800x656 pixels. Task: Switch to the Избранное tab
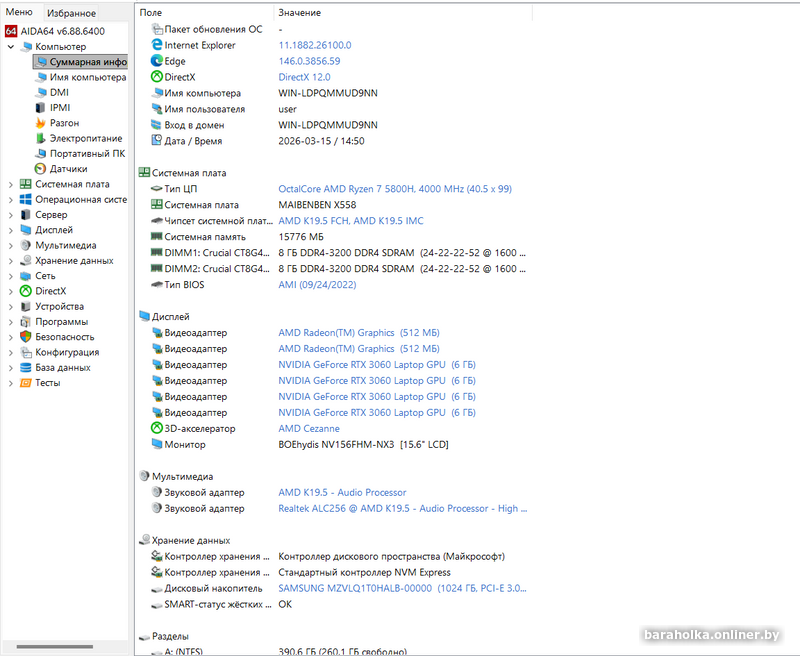(x=70, y=12)
